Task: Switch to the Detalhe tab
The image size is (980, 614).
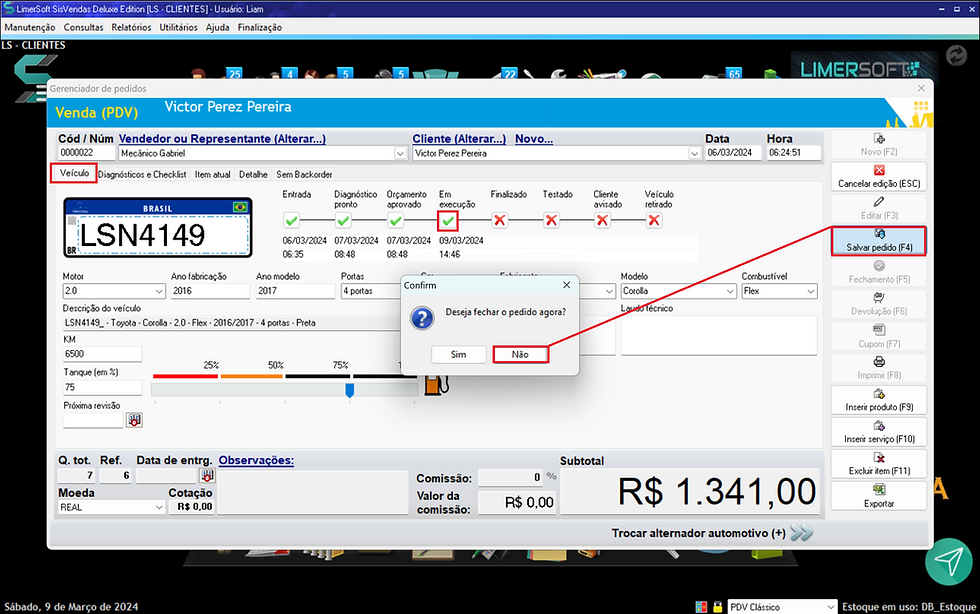Action: coord(253,174)
